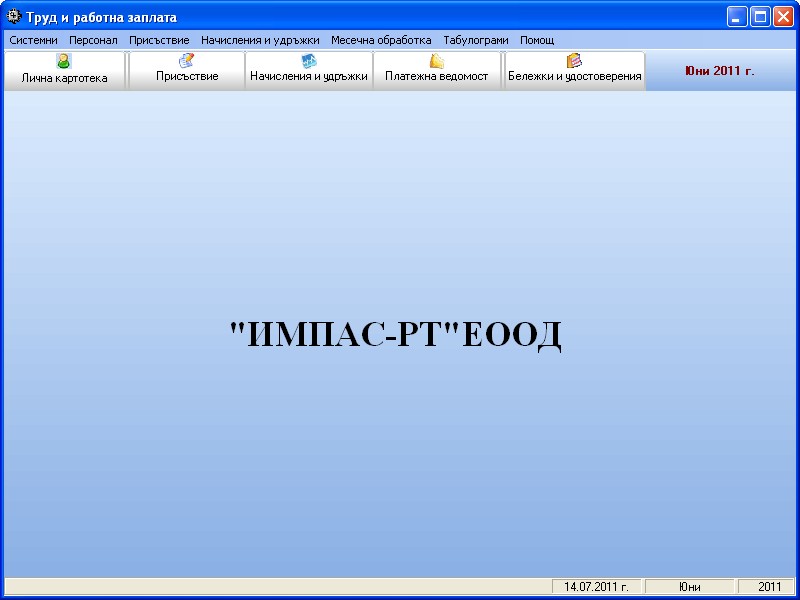Open the Помощ menu
The image size is (800, 600).
pos(537,40)
